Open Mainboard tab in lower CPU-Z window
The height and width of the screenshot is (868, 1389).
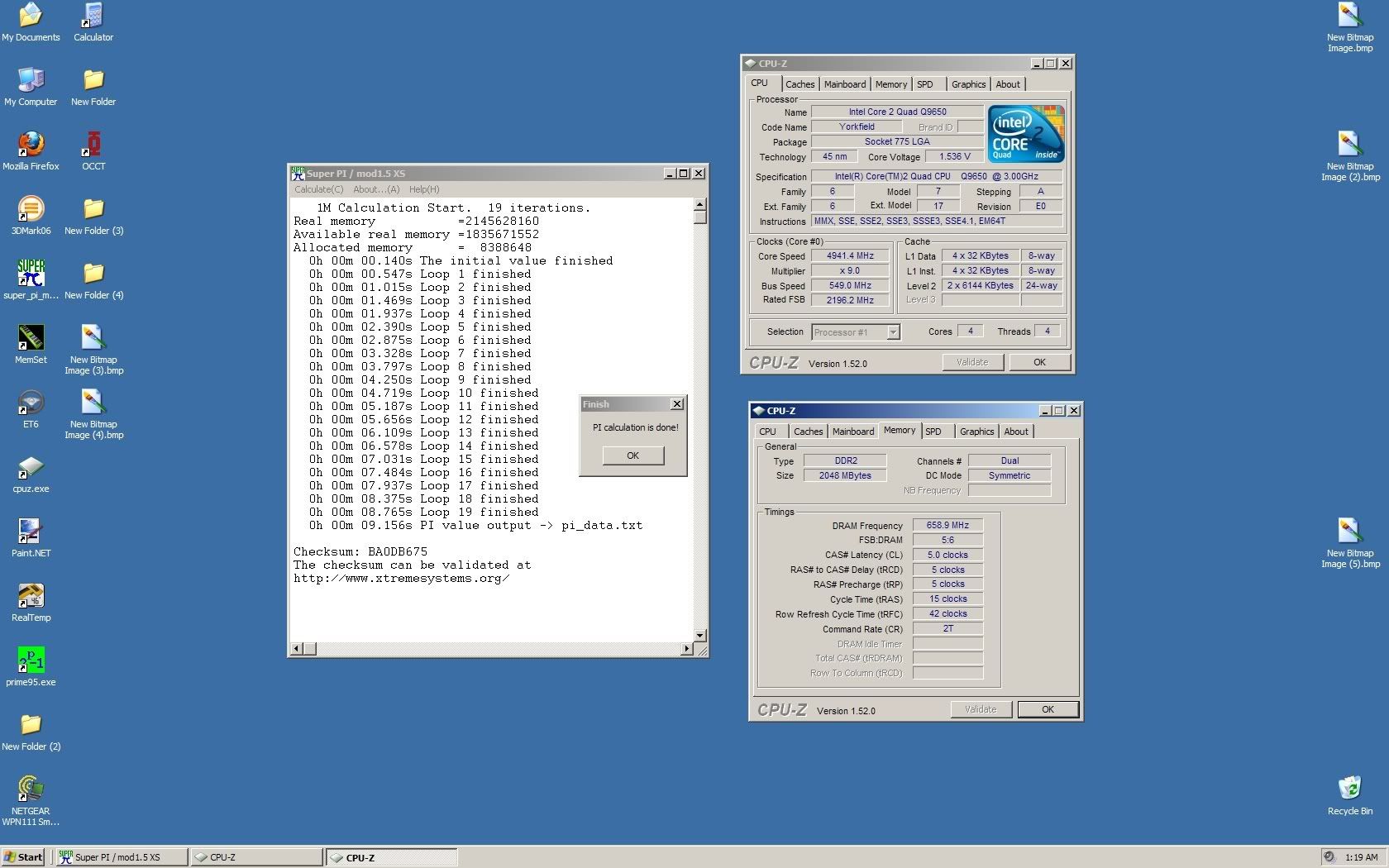tap(853, 432)
